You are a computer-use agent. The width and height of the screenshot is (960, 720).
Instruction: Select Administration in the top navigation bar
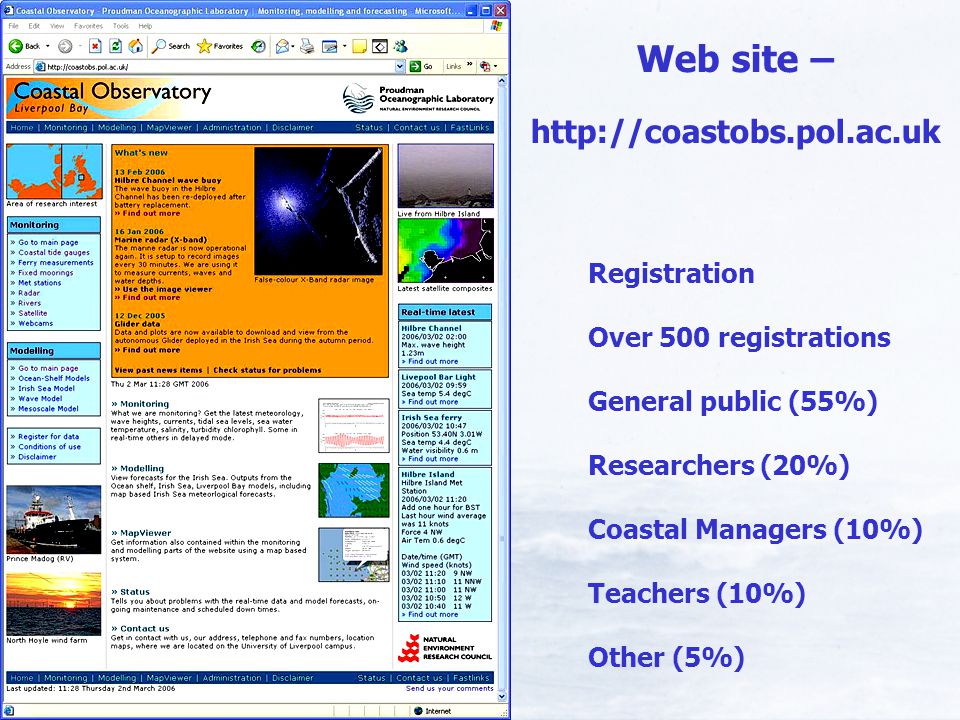point(231,127)
